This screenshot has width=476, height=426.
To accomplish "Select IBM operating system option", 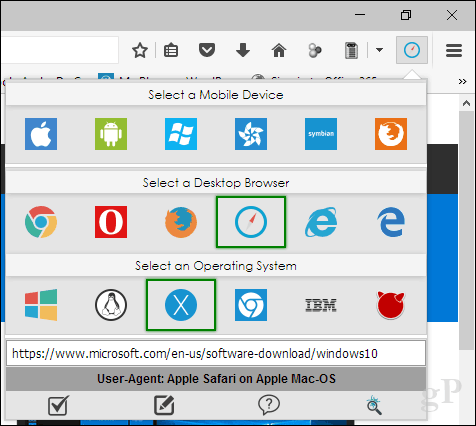I will (321, 305).
